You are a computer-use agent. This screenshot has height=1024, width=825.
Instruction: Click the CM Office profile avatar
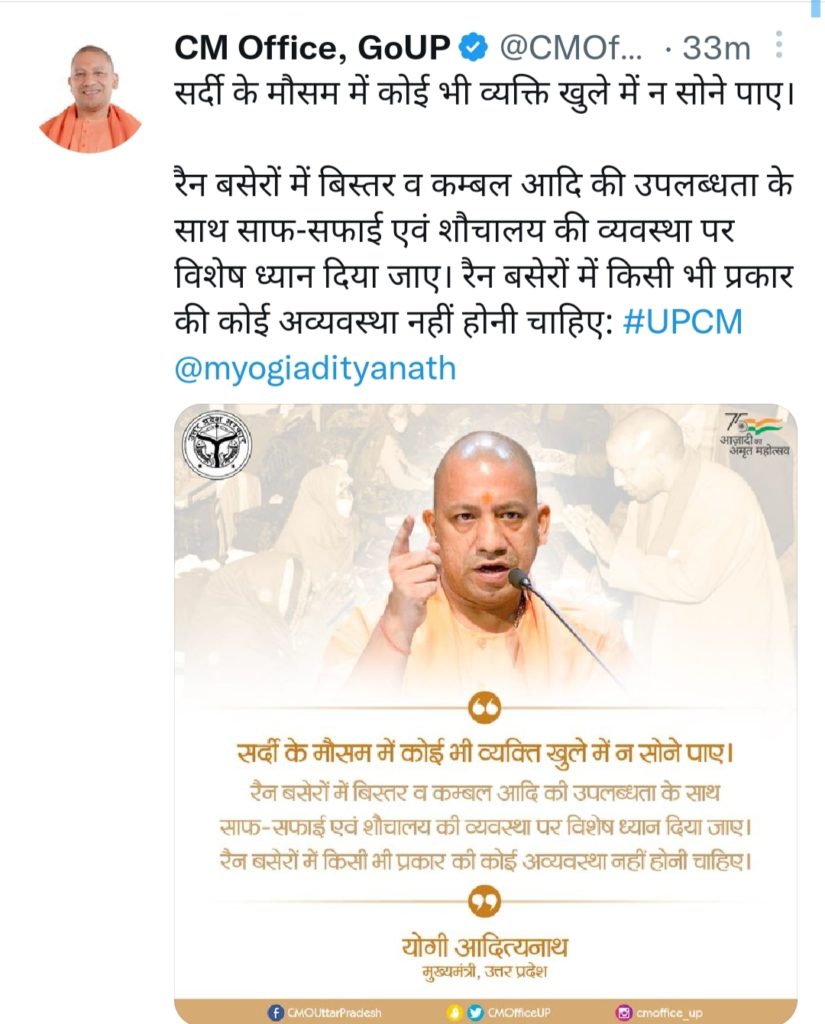coord(90,97)
